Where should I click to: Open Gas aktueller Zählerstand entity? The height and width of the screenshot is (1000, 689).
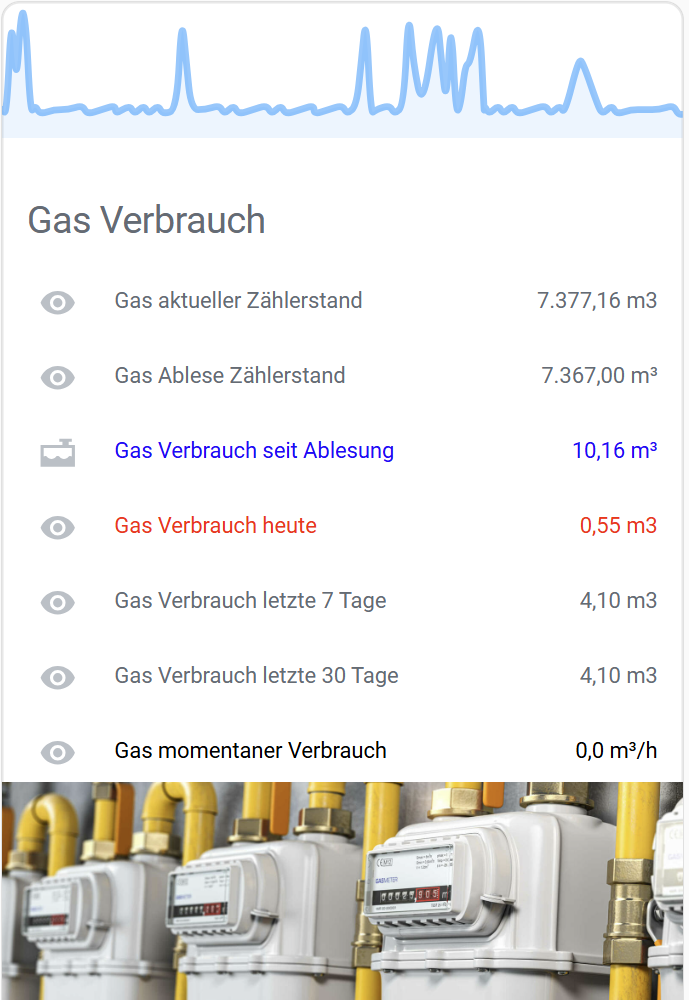tap(238, 301)
